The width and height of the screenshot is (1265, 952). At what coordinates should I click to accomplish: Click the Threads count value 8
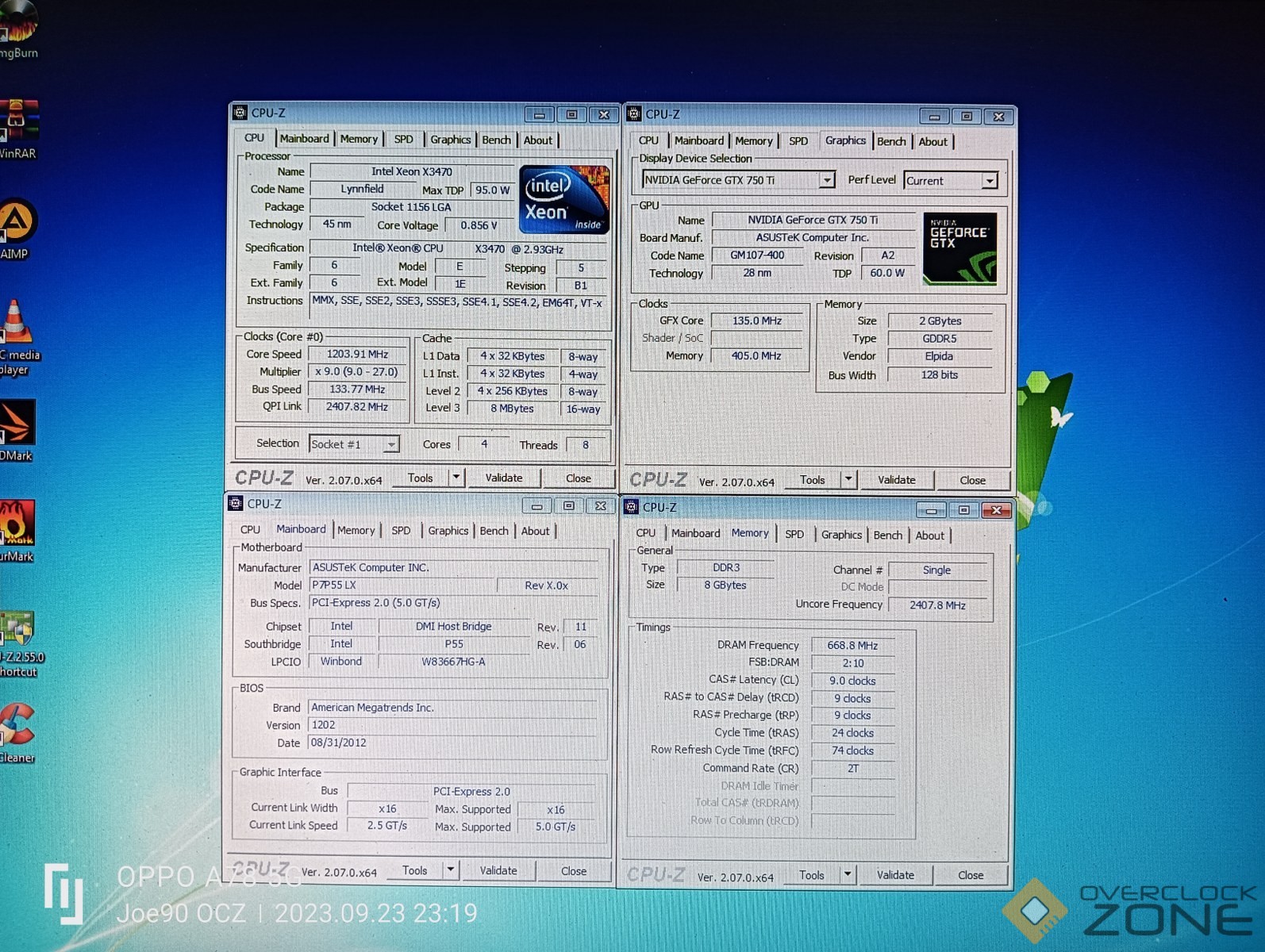[x=586, y=445]
